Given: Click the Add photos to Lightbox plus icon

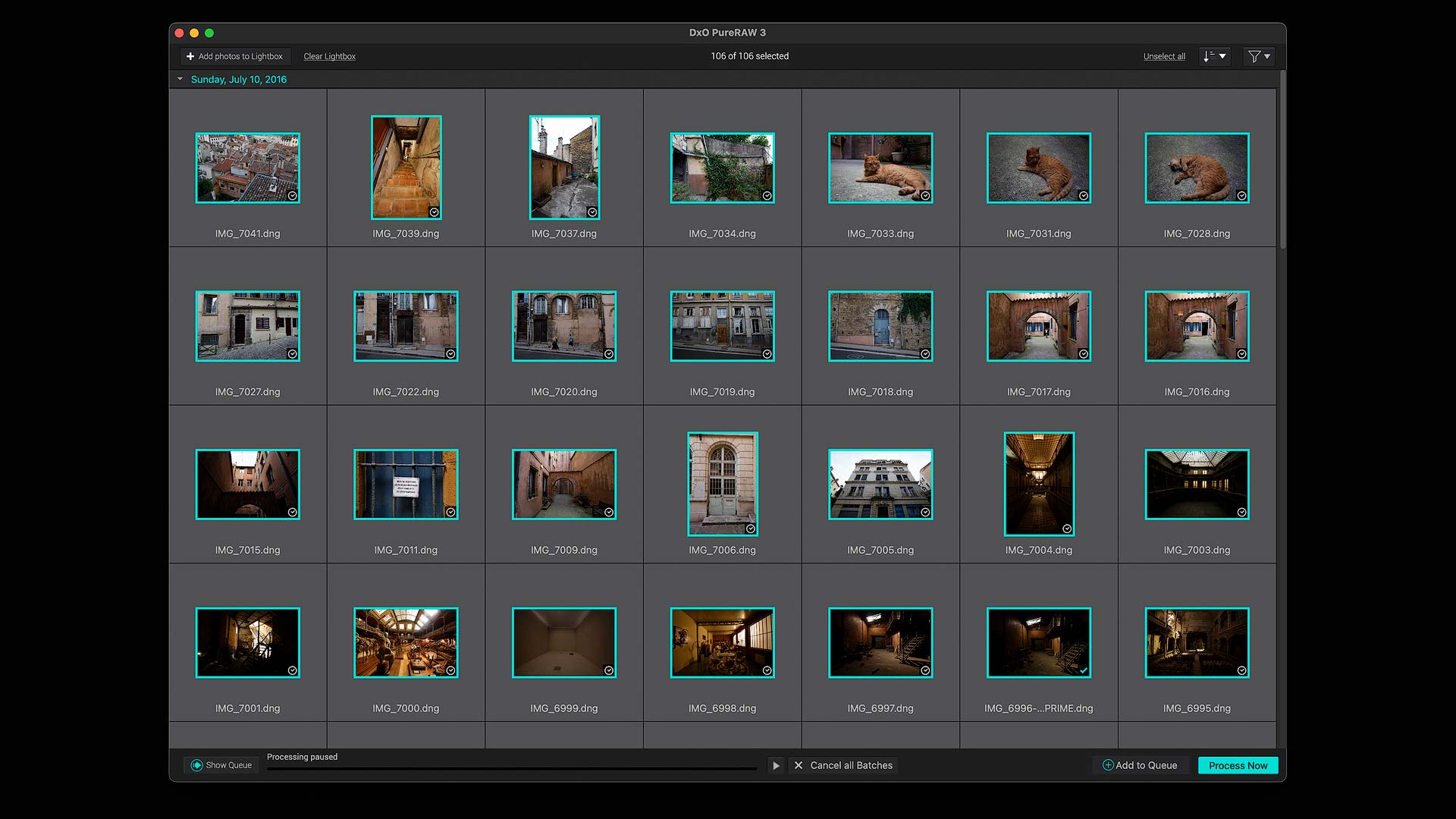Looking at the screenshot, I should (190, 56).
